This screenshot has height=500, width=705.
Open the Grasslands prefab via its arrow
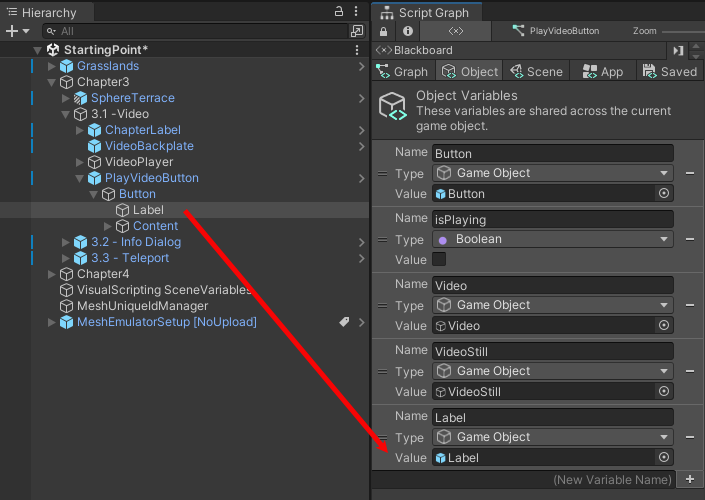pos(361,67)
